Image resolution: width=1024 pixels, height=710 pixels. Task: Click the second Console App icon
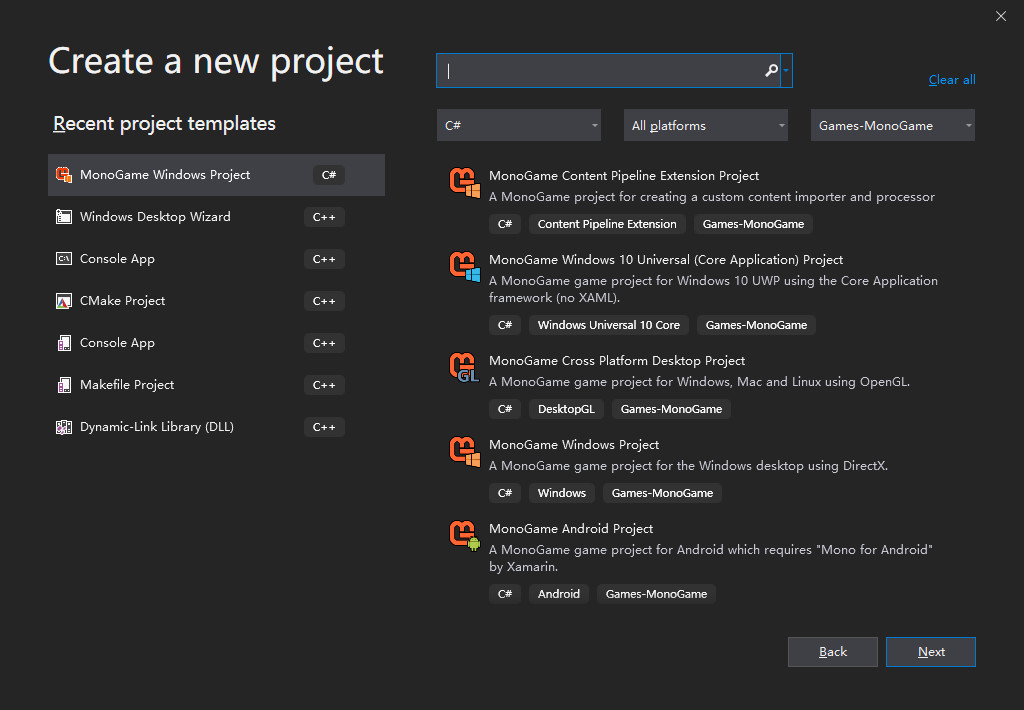tap(64, 343)
